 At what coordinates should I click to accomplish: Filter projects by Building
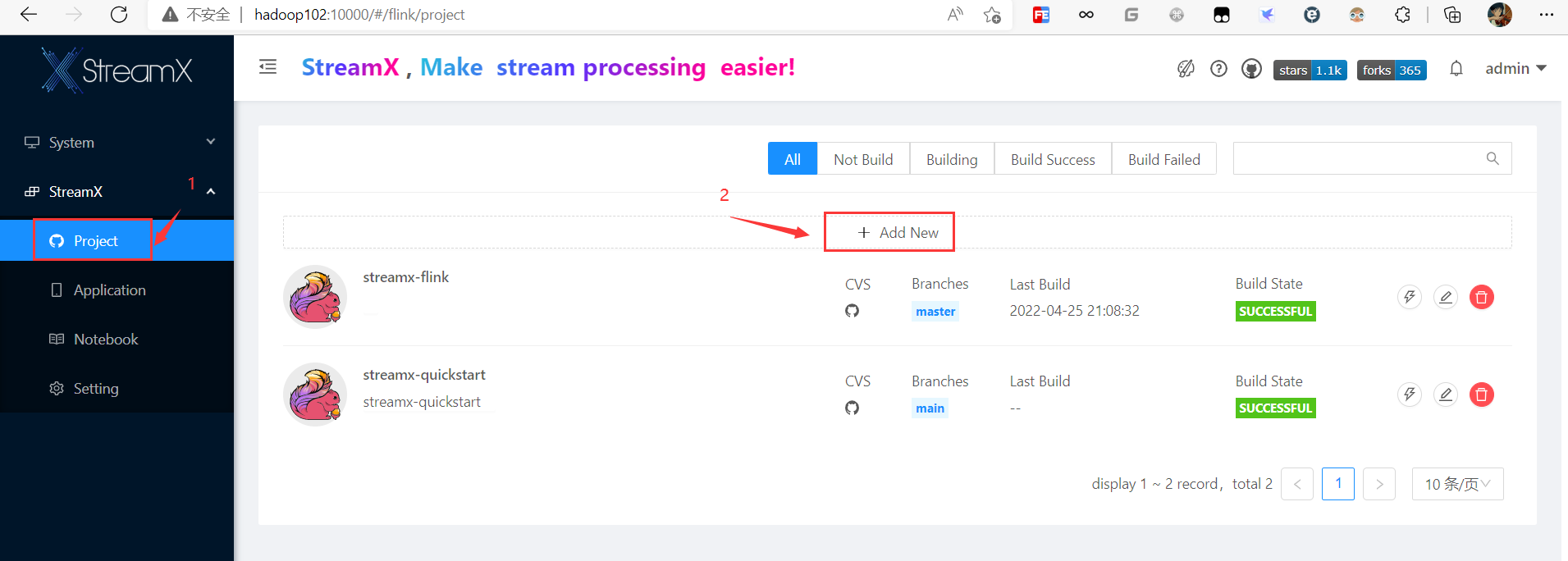[x=952, y=159]
